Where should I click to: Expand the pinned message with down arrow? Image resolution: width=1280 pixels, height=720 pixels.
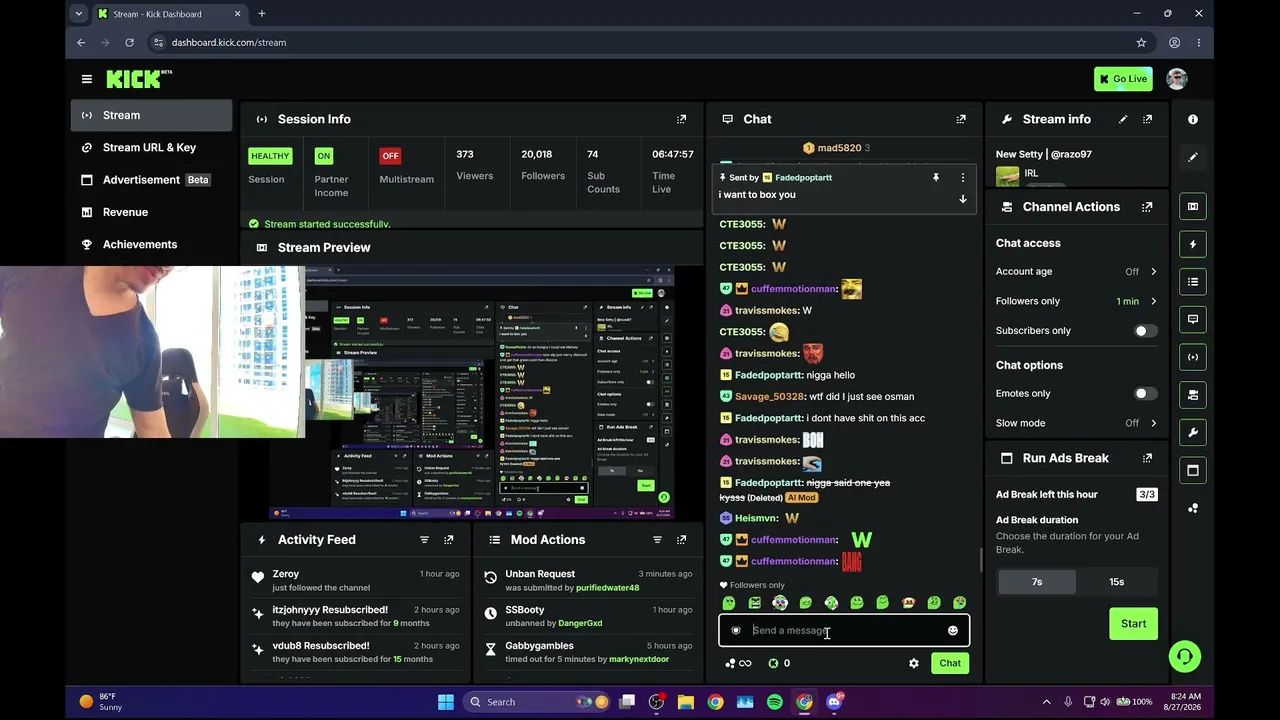(x=963, y=199)
